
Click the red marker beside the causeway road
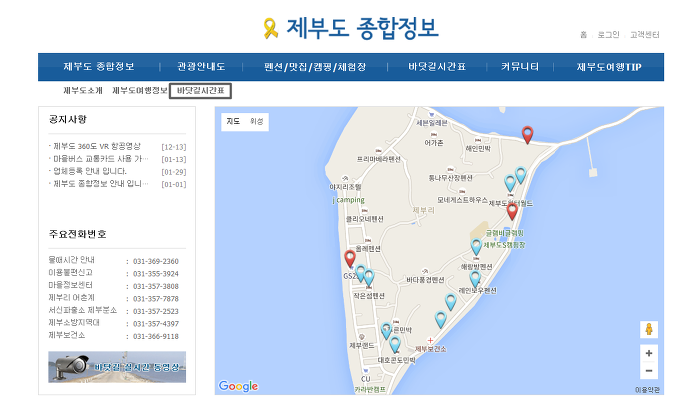(x=527, y=135)
